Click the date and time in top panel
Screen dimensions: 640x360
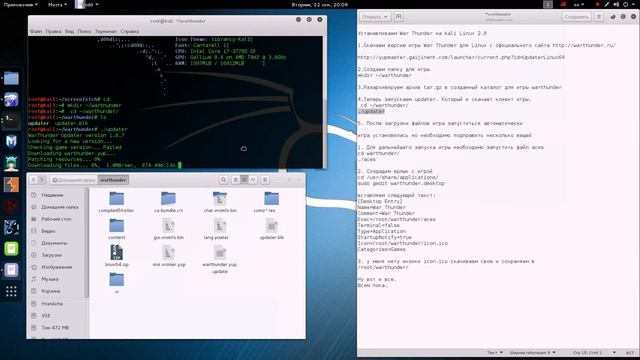coord(320,4)
